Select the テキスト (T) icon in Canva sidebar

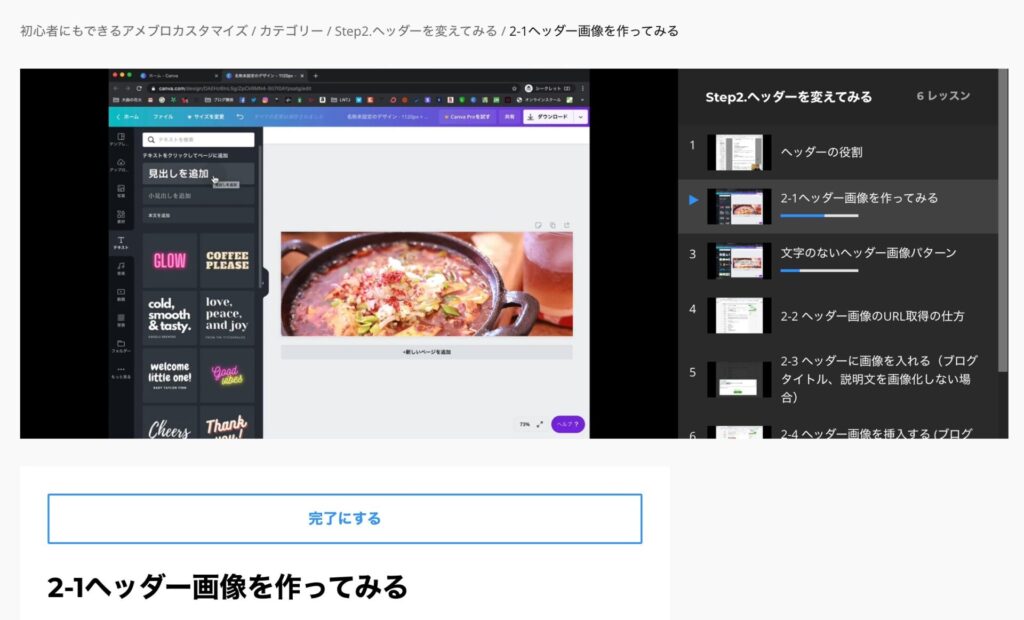121,242
